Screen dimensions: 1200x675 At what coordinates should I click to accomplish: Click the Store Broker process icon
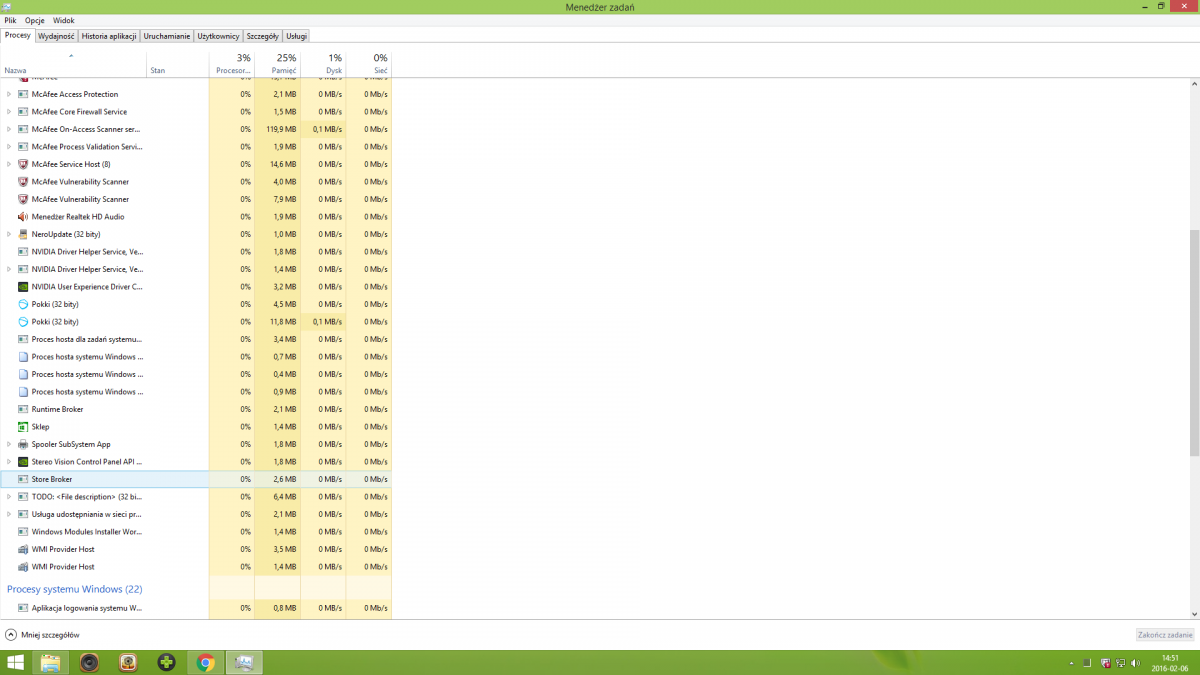tap(23, 479)
